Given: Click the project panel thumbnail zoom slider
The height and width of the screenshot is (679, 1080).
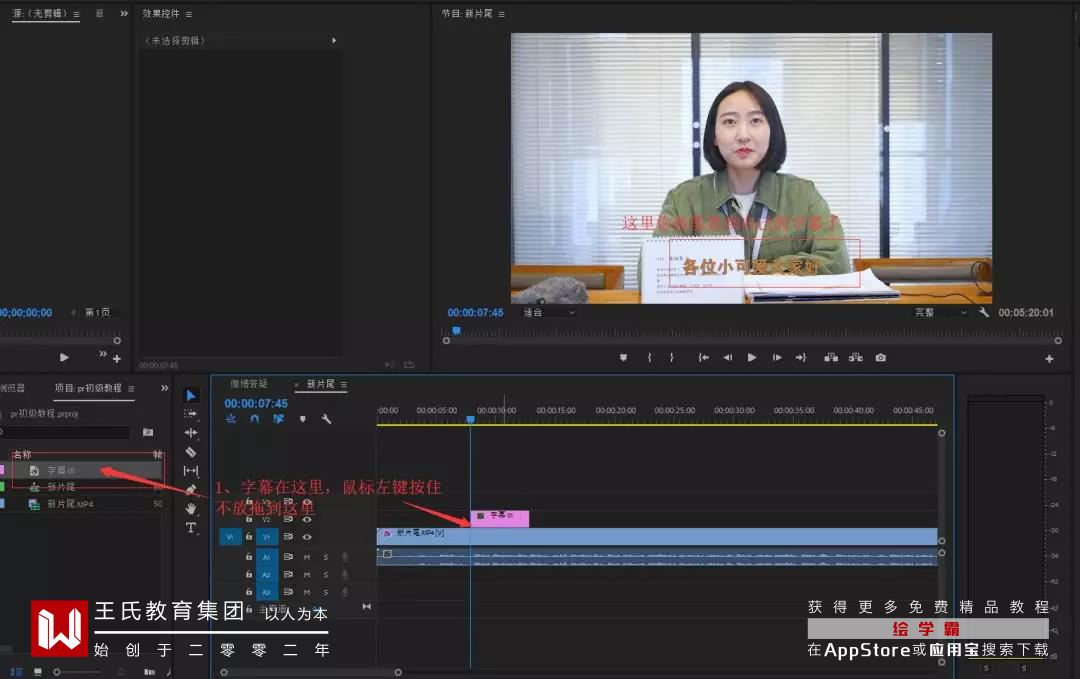Looking at the screenshot, I should click(x=79, y=671).
